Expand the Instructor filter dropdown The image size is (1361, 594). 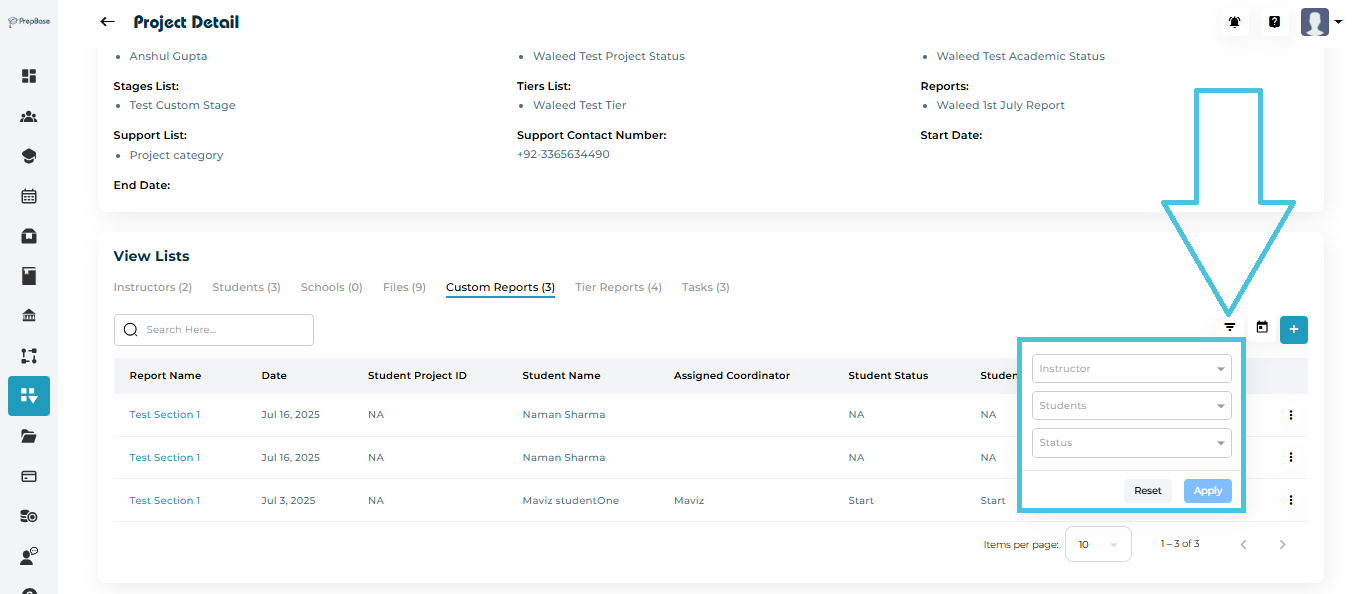click(x=1131, y=369)
